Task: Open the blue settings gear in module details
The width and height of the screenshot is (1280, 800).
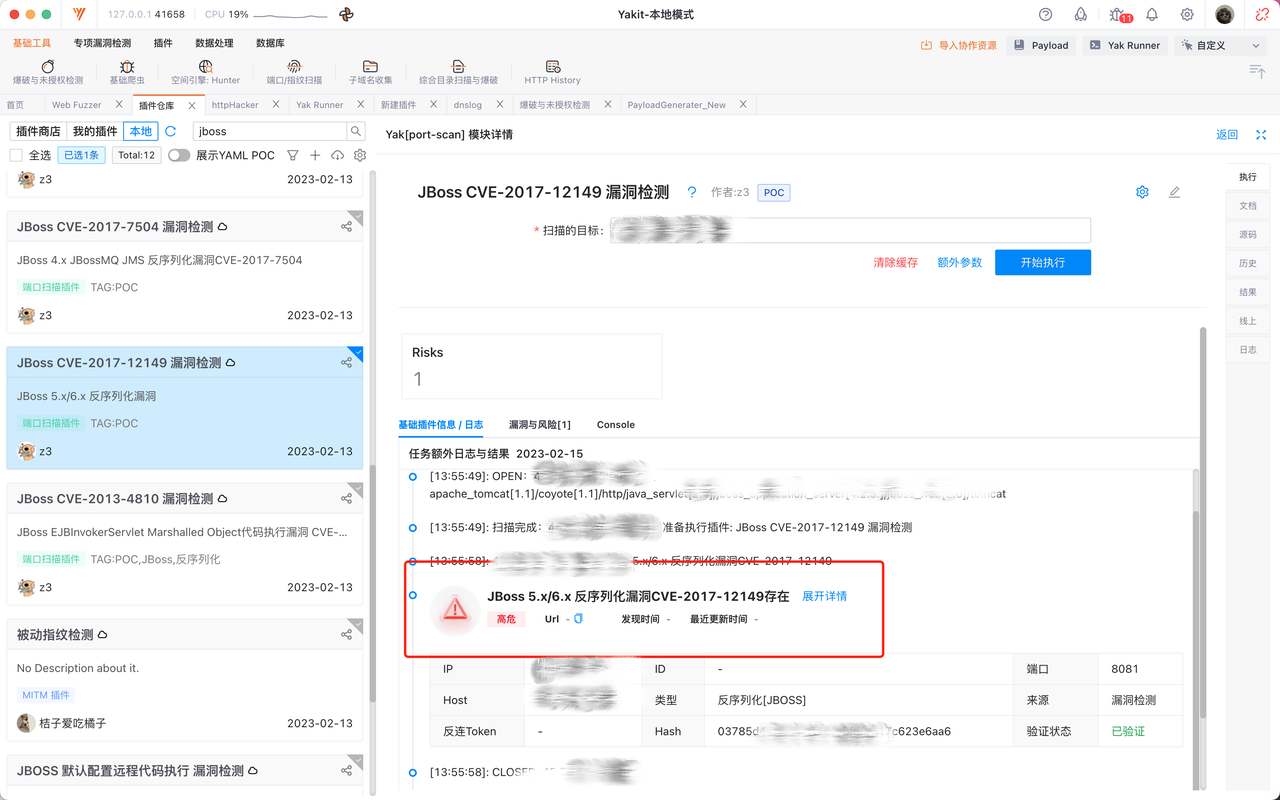Action: pyautogui.click(x=1142, y=192)
